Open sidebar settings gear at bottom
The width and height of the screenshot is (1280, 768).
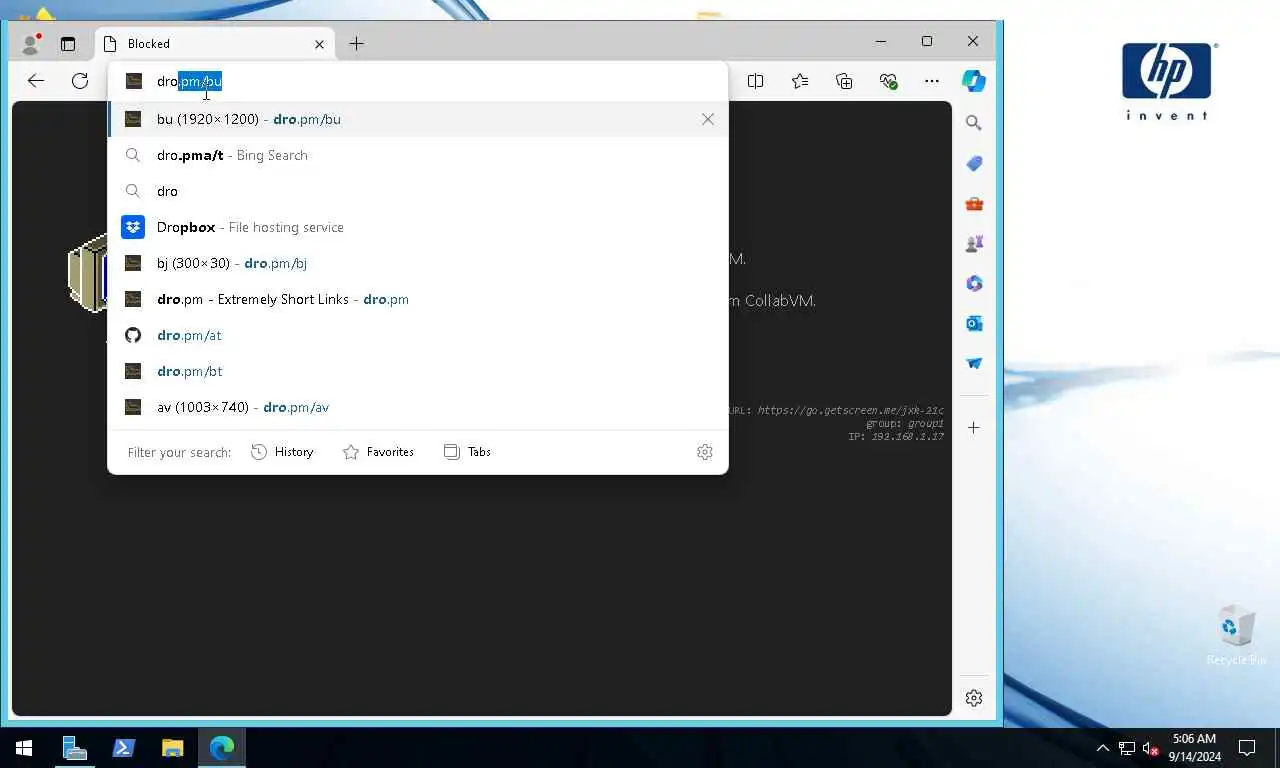point(974,698)
